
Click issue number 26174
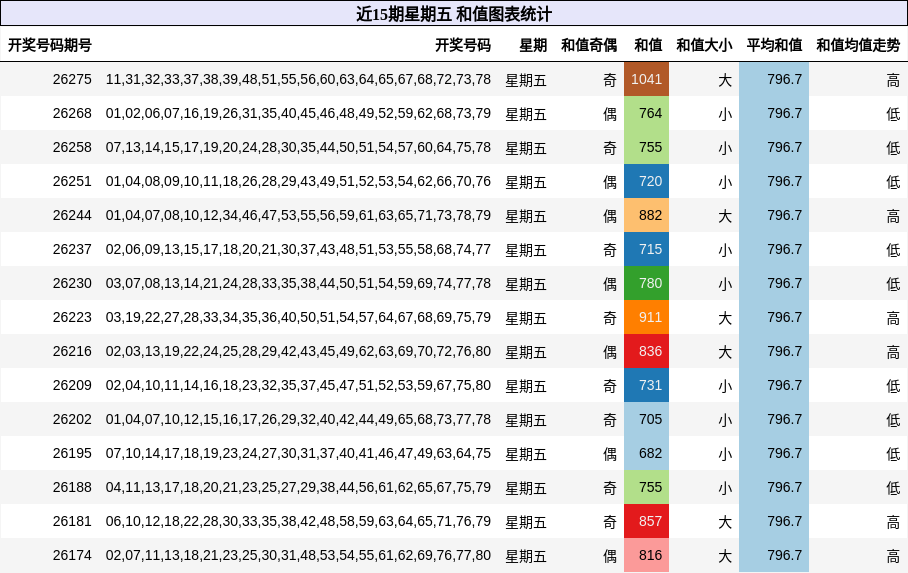(x=72, y=556)
